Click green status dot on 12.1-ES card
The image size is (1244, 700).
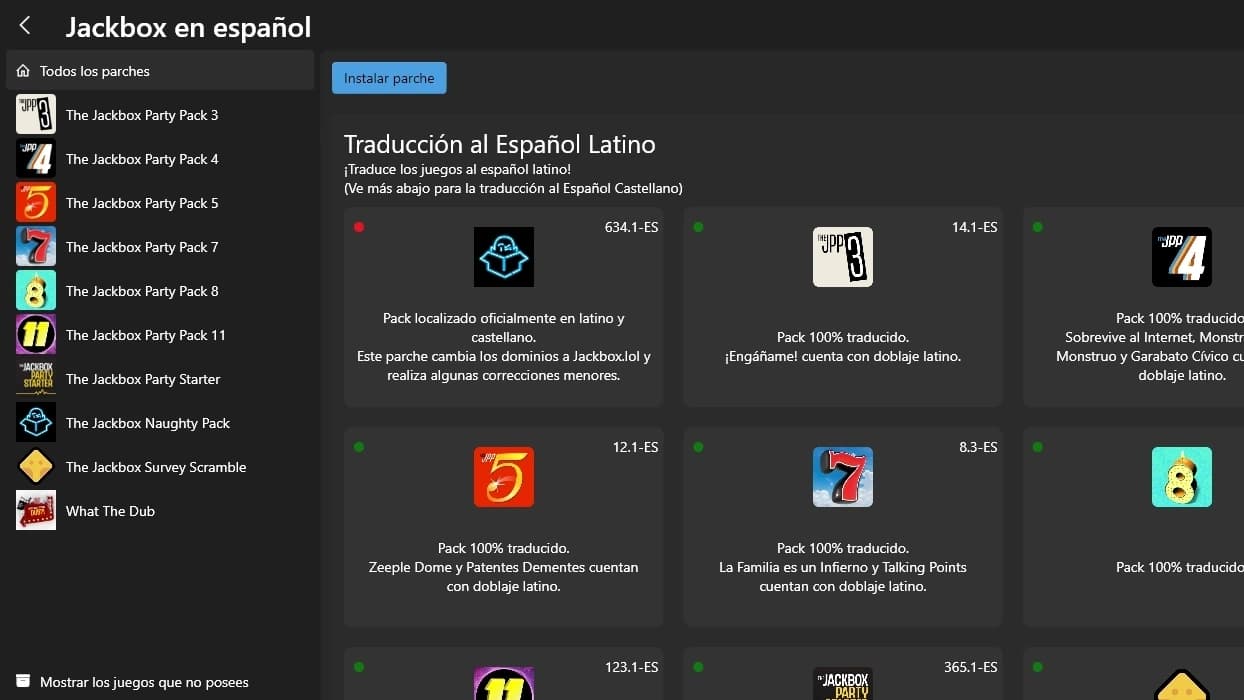359,447
